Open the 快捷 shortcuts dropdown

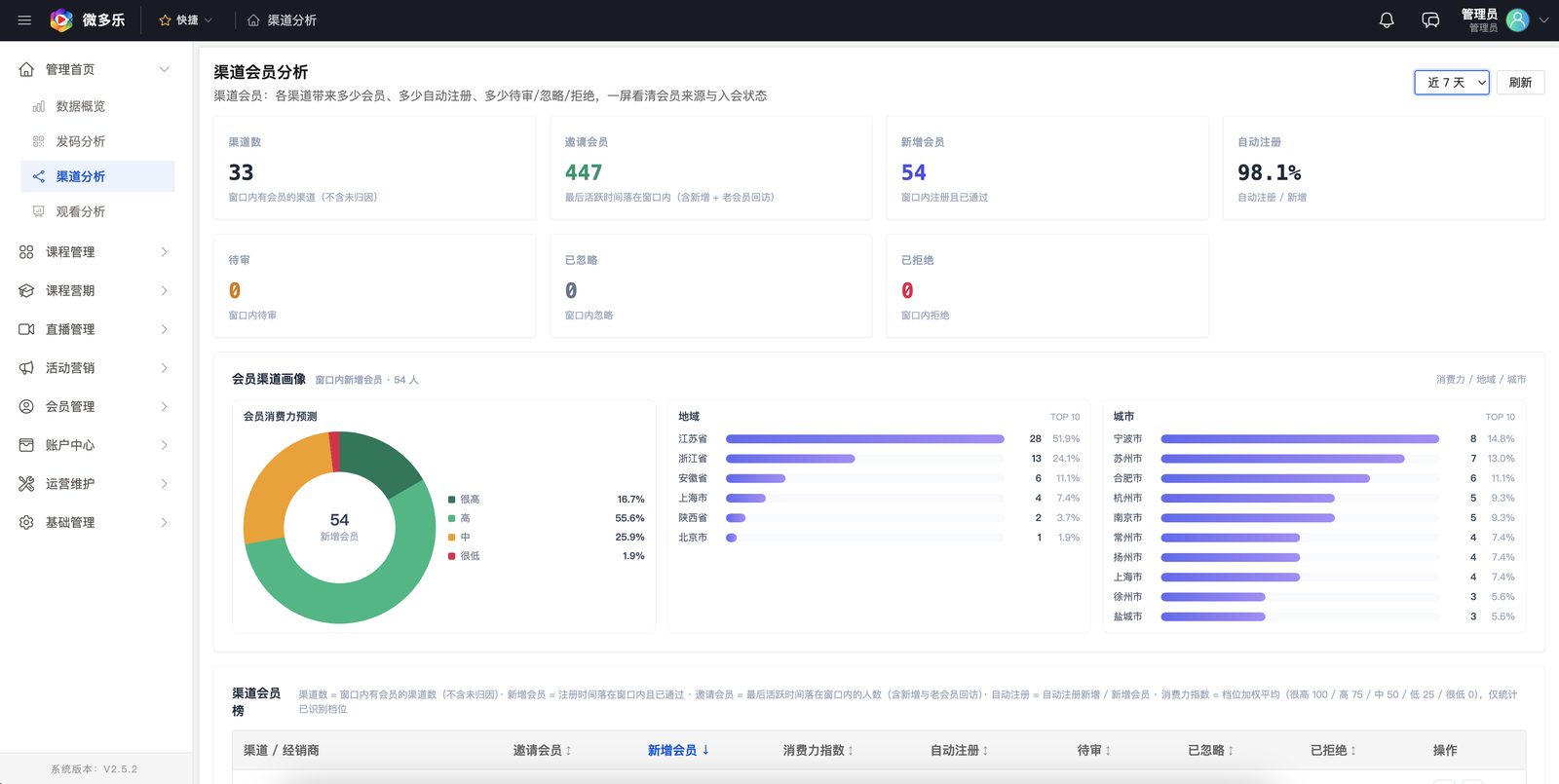pyautogui.click(x=186, y=19)
